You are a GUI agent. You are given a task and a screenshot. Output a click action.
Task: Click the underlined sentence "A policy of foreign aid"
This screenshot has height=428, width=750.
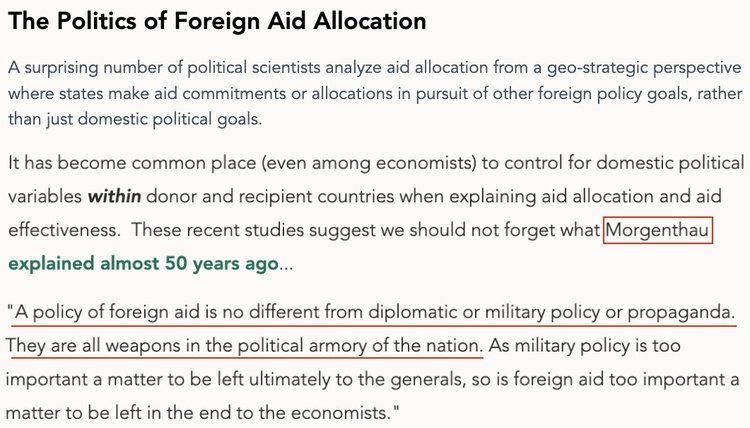tap(371, 312)
